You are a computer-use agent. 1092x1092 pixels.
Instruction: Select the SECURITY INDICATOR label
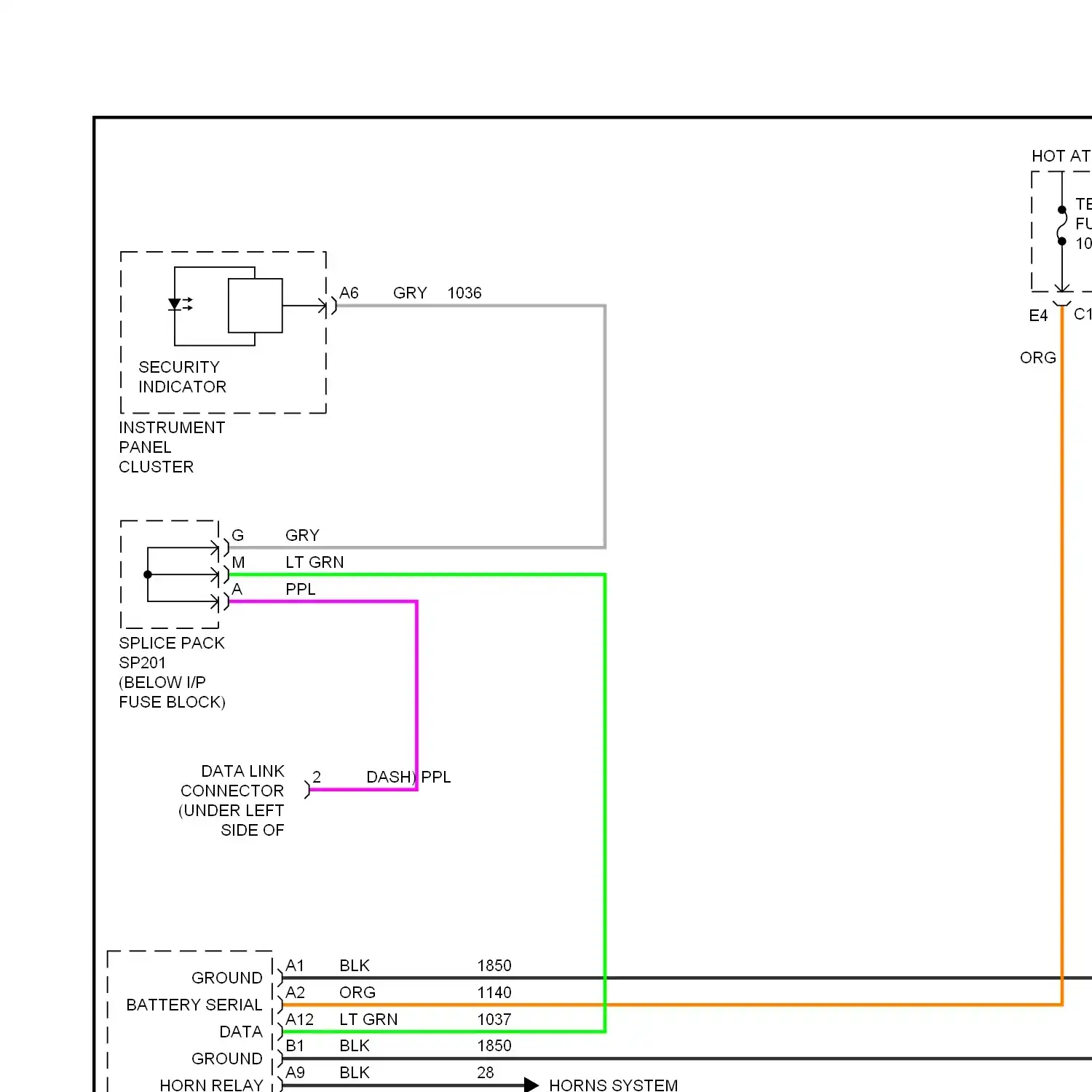tap(182, 376)
